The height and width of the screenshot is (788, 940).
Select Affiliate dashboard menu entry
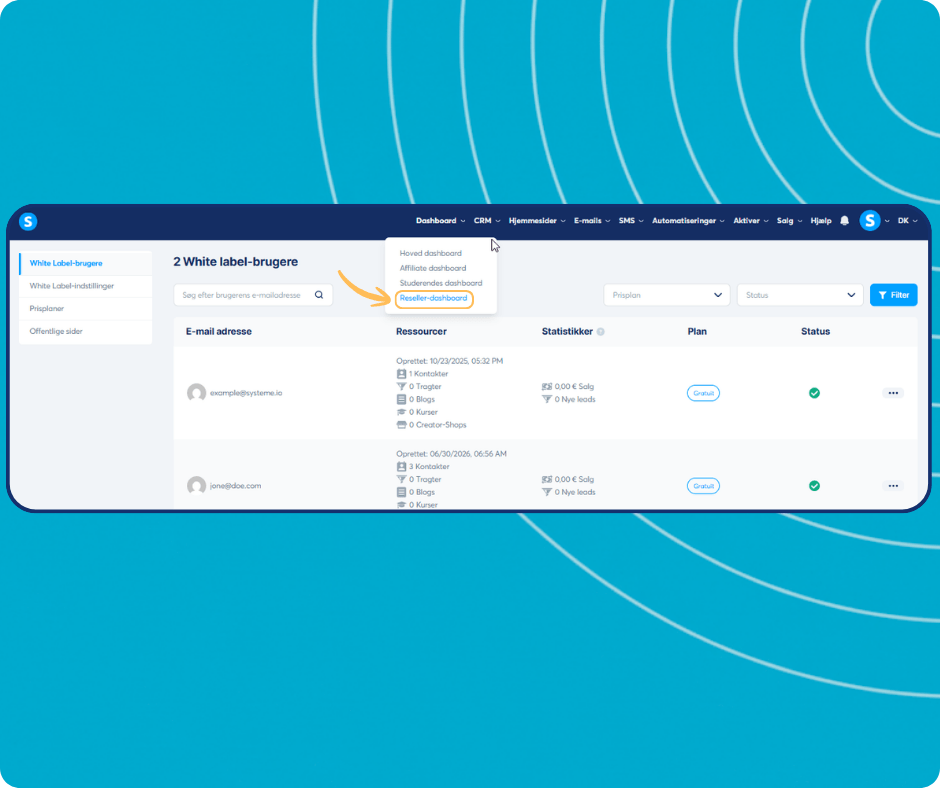point(433,268)
